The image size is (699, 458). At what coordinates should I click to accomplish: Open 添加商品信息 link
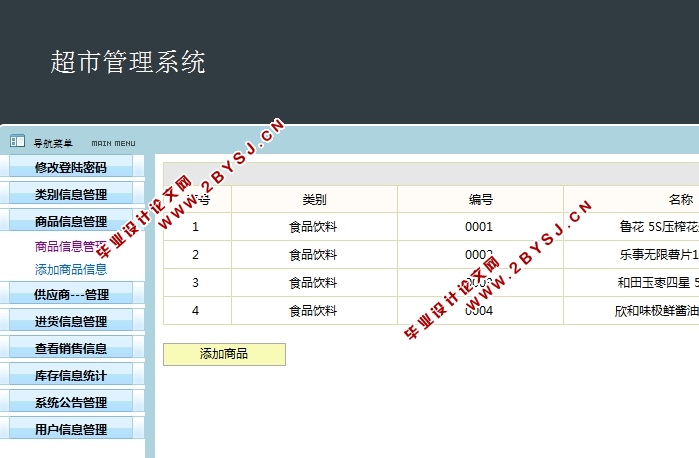coord(71,269)
